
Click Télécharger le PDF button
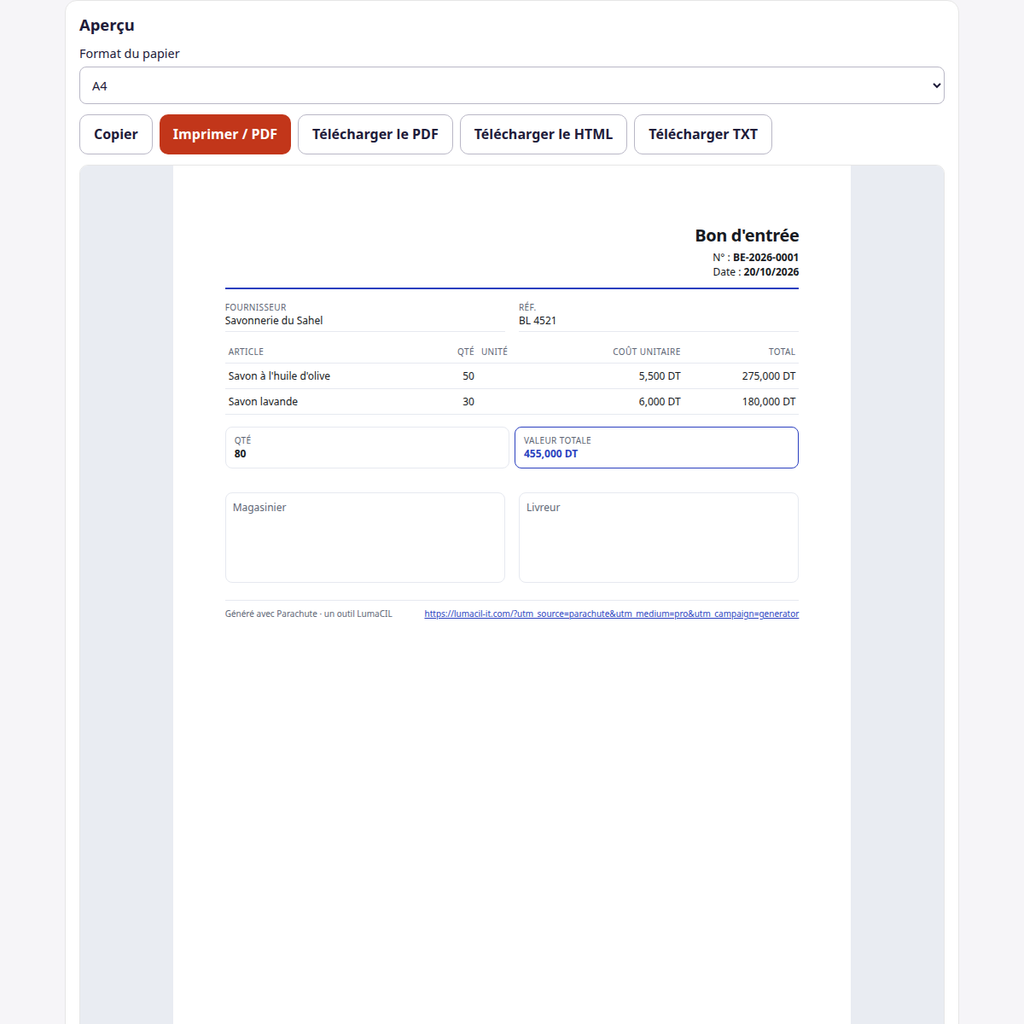[x=375, y=135]
